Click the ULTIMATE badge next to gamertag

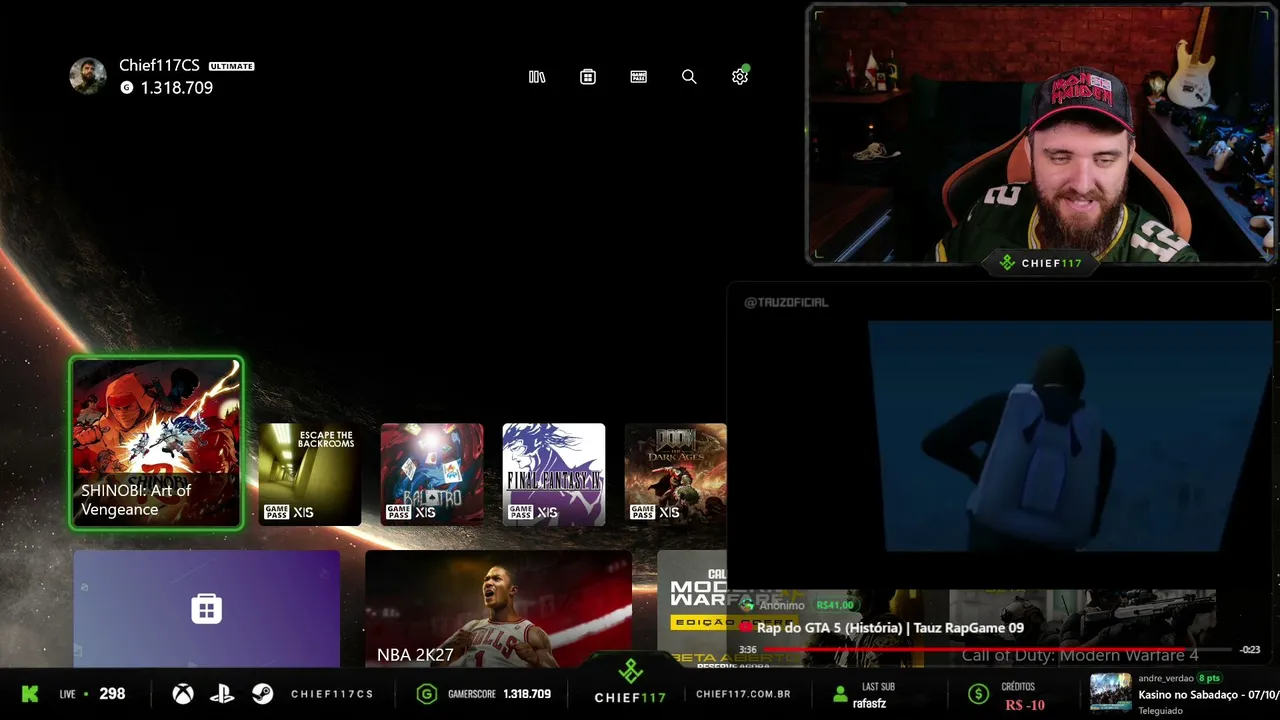pyautogui.click(x=232, y=66)
